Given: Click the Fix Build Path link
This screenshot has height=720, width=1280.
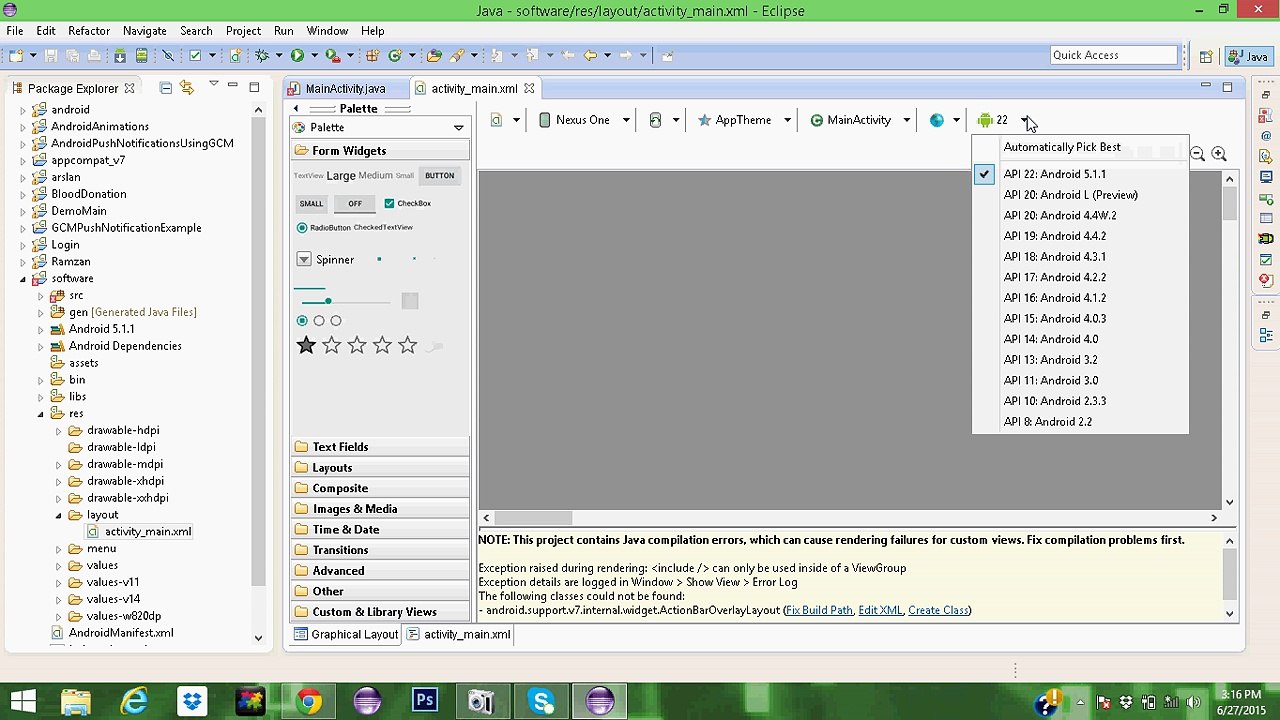Looking at the screenshot, I should [819, 611].
